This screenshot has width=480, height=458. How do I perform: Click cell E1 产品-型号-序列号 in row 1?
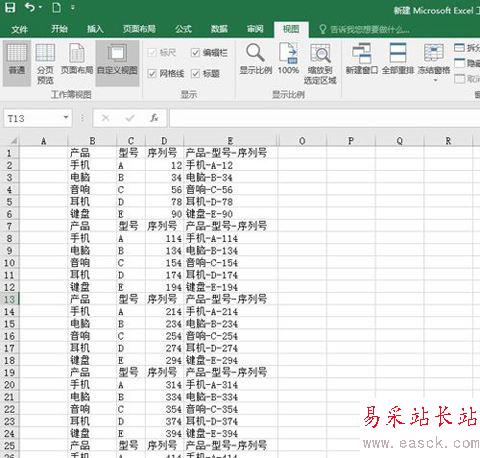coord(230,153)
